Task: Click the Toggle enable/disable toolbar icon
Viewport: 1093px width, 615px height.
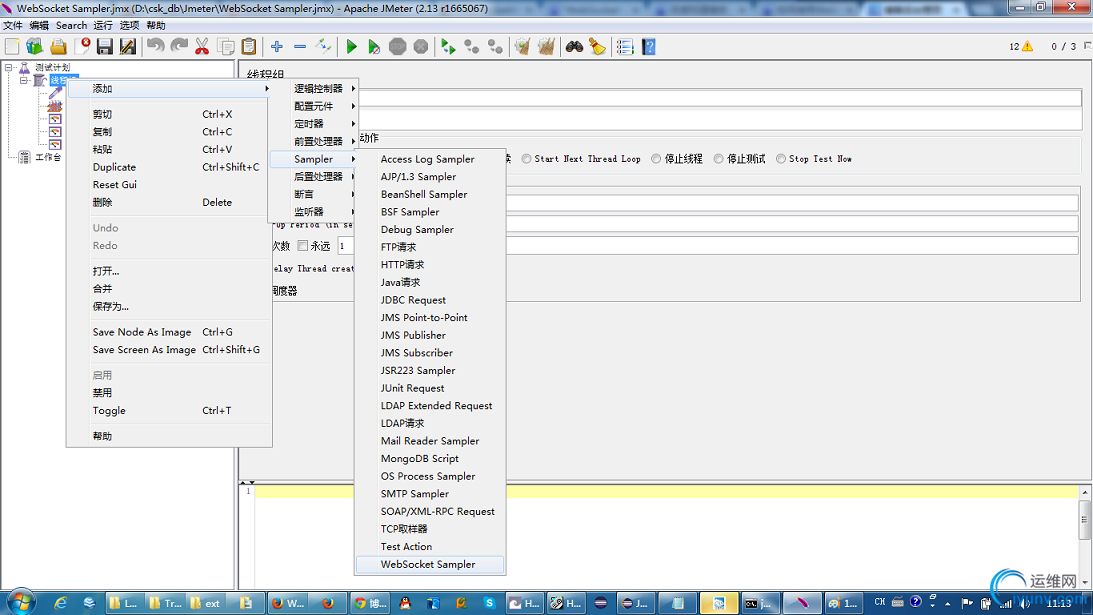Action: tap(323, 47)
